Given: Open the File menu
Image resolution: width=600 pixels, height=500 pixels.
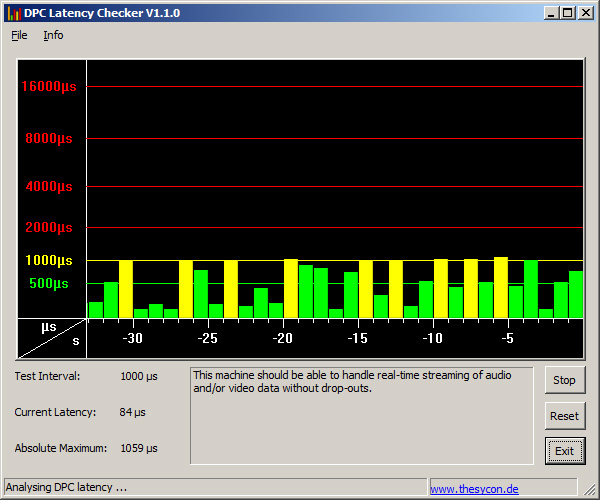Looking at the screenshot, I should 19,35.
